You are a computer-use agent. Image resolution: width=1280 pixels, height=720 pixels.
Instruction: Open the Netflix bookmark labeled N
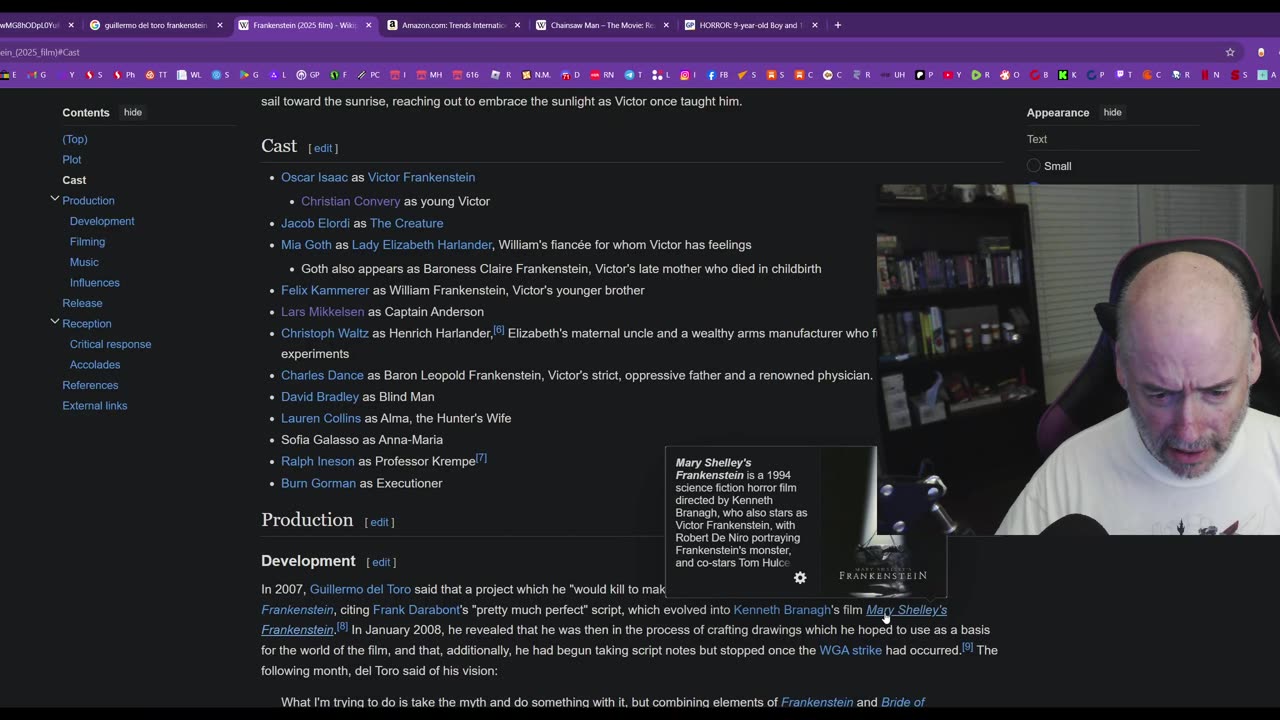click(x=1209, y=75)
